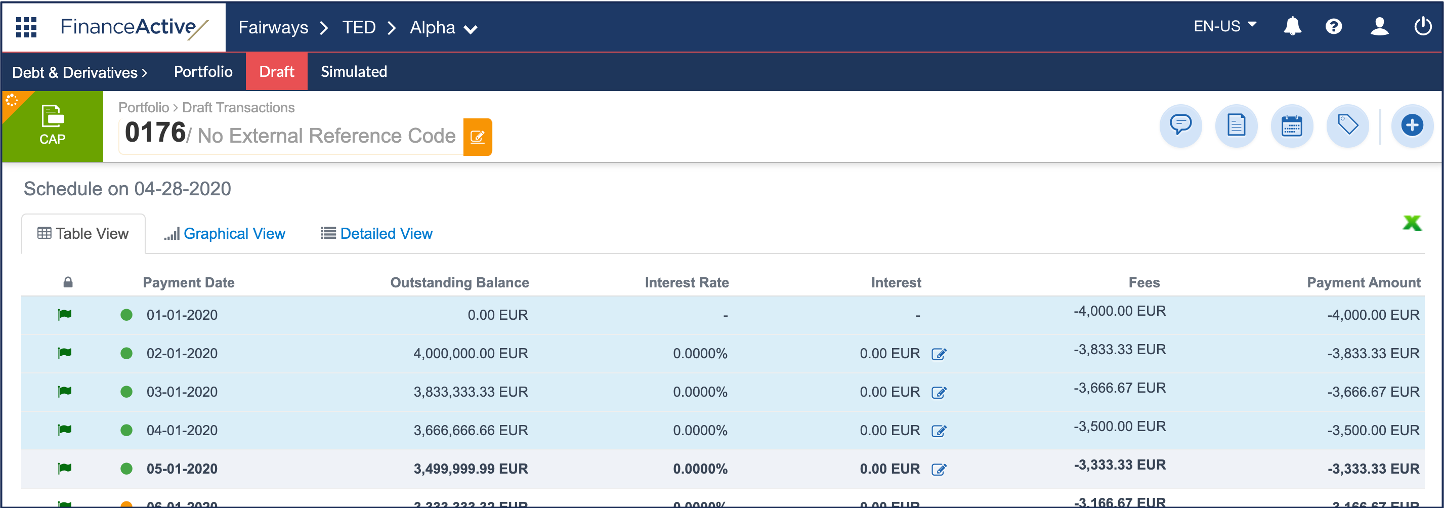The height and width of the screenshot is (508, 1444).
Task: Expand the Debt & Derivatives menu
Action: [x=79, y=72]
